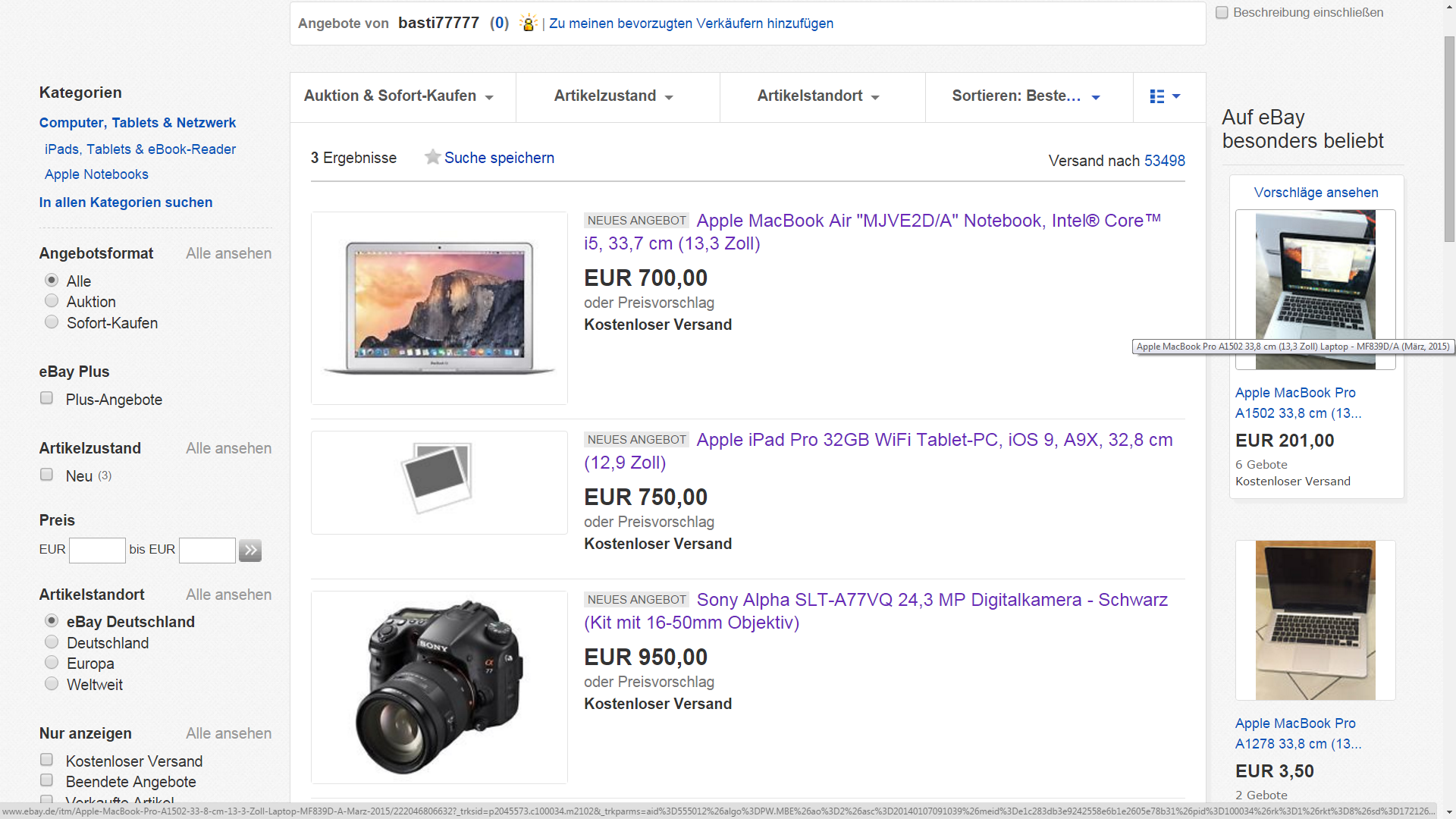The width and height of the screenshot is (1456, 819).
Task: Click Alle ansehen next to the Artikelzustand sidebar filter
Action: coord(228,448)
